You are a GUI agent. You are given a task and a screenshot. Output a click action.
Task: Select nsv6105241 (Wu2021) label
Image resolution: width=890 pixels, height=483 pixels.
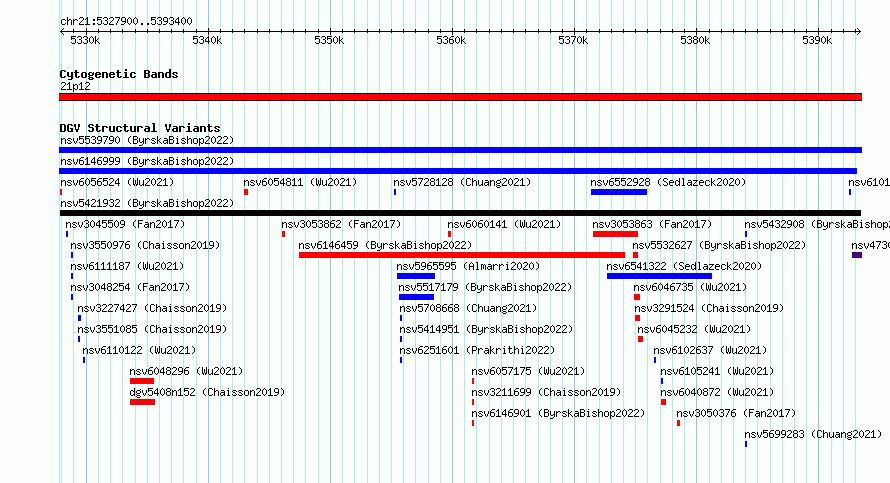tap(717, 371)
